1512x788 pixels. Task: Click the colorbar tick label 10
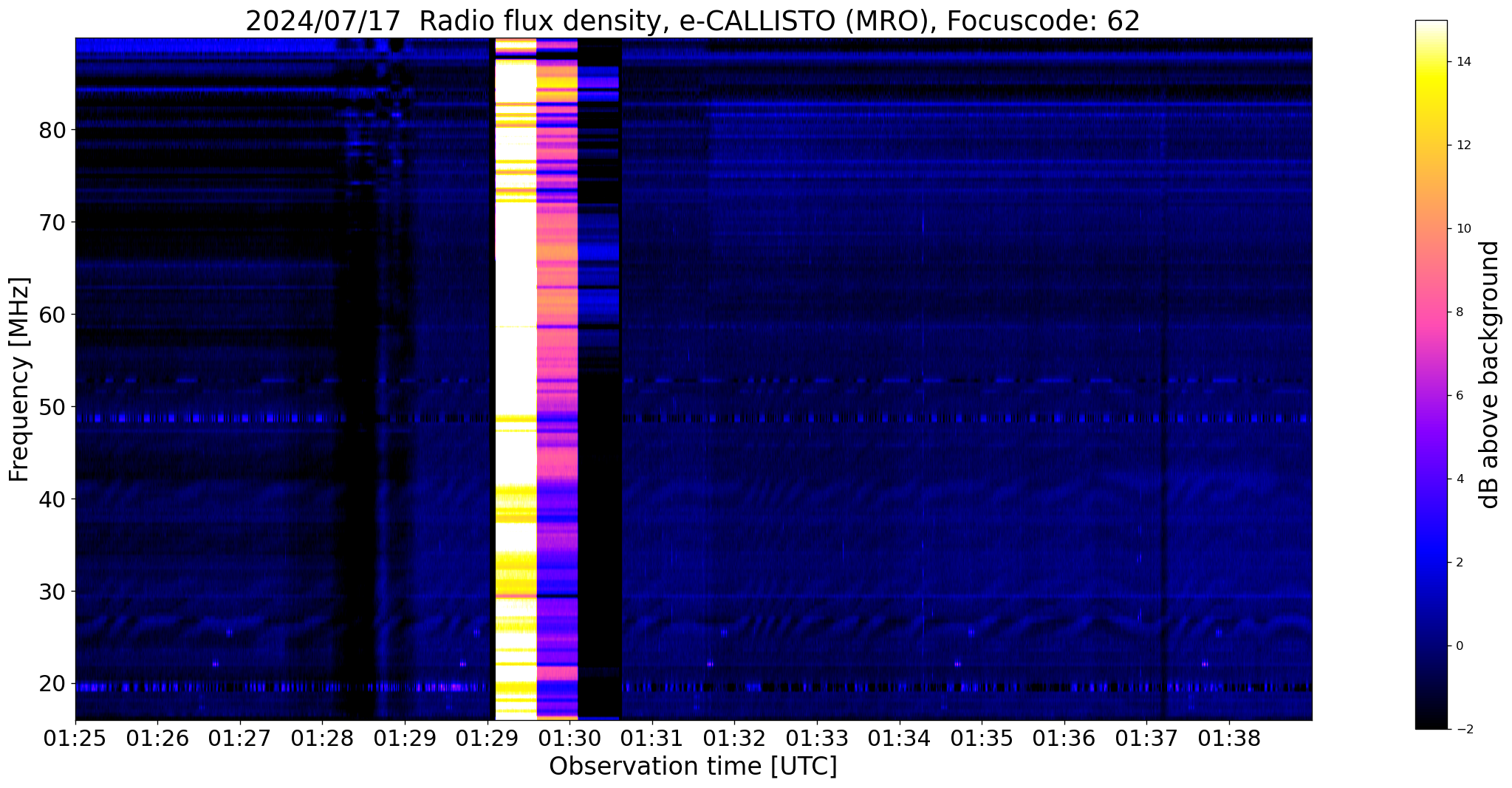pos(1463,229)
